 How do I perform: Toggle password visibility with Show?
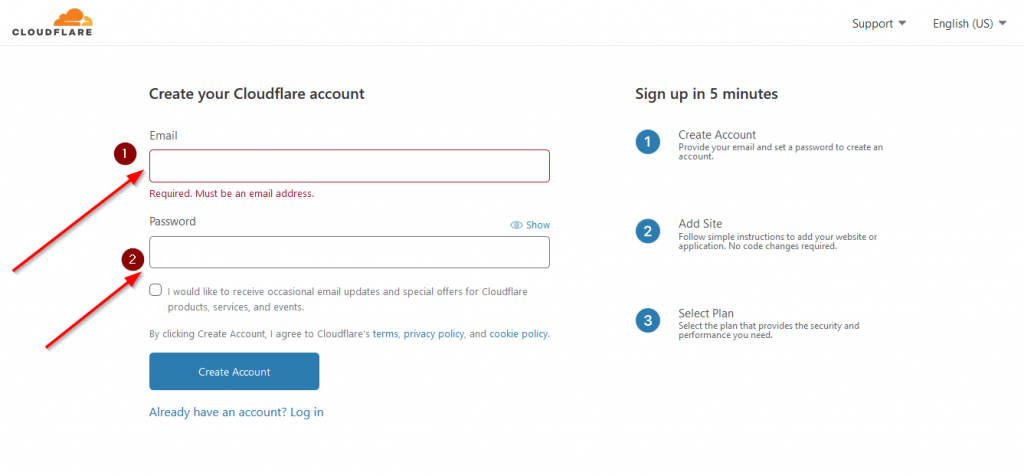pos(530,225)
